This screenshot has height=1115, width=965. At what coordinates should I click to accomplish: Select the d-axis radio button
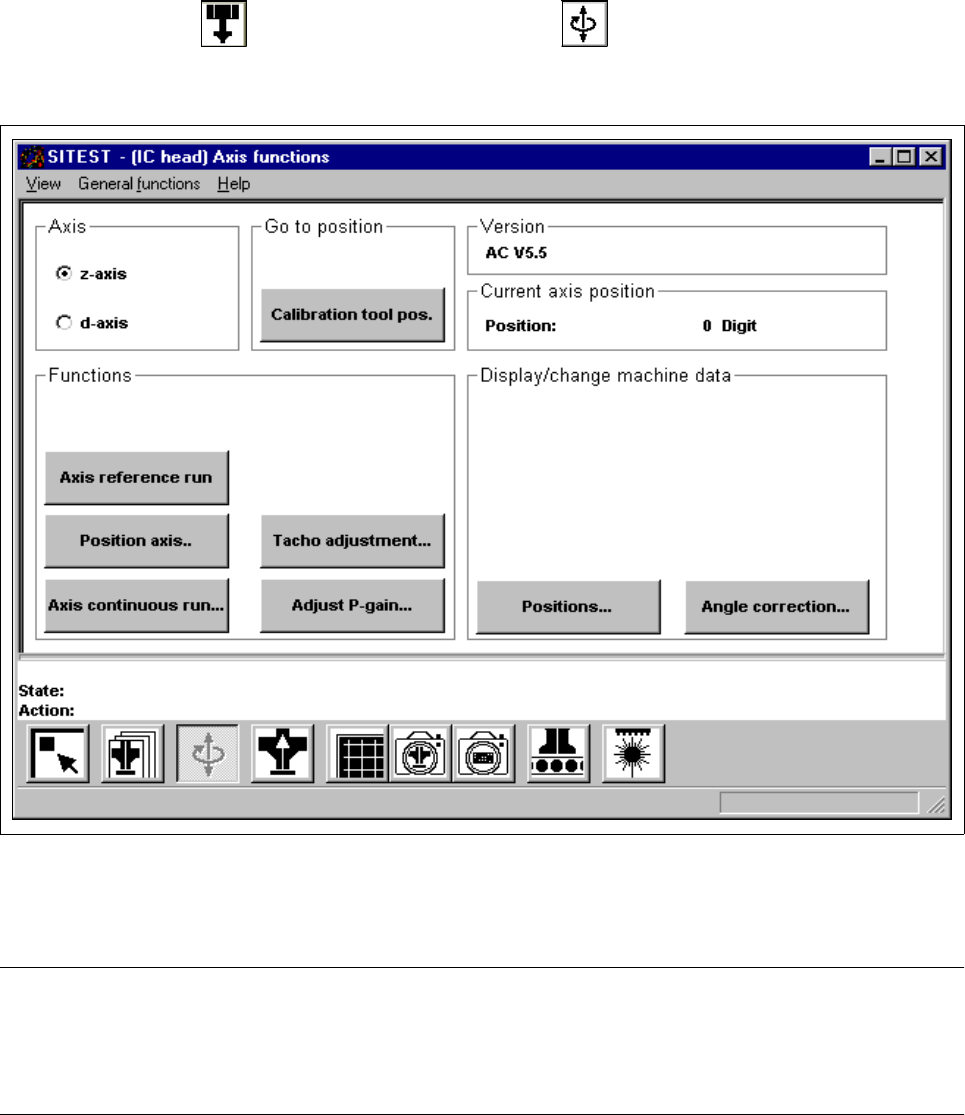(64, 323)
